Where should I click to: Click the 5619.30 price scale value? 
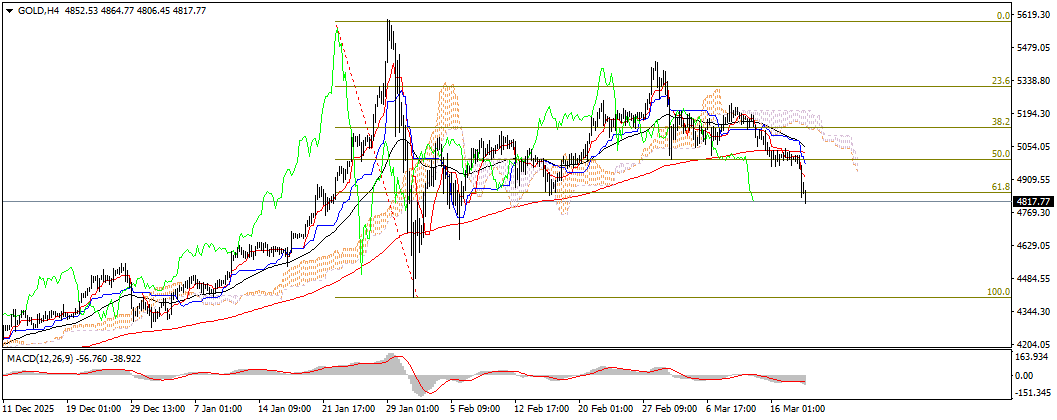tap(1035, 15)
